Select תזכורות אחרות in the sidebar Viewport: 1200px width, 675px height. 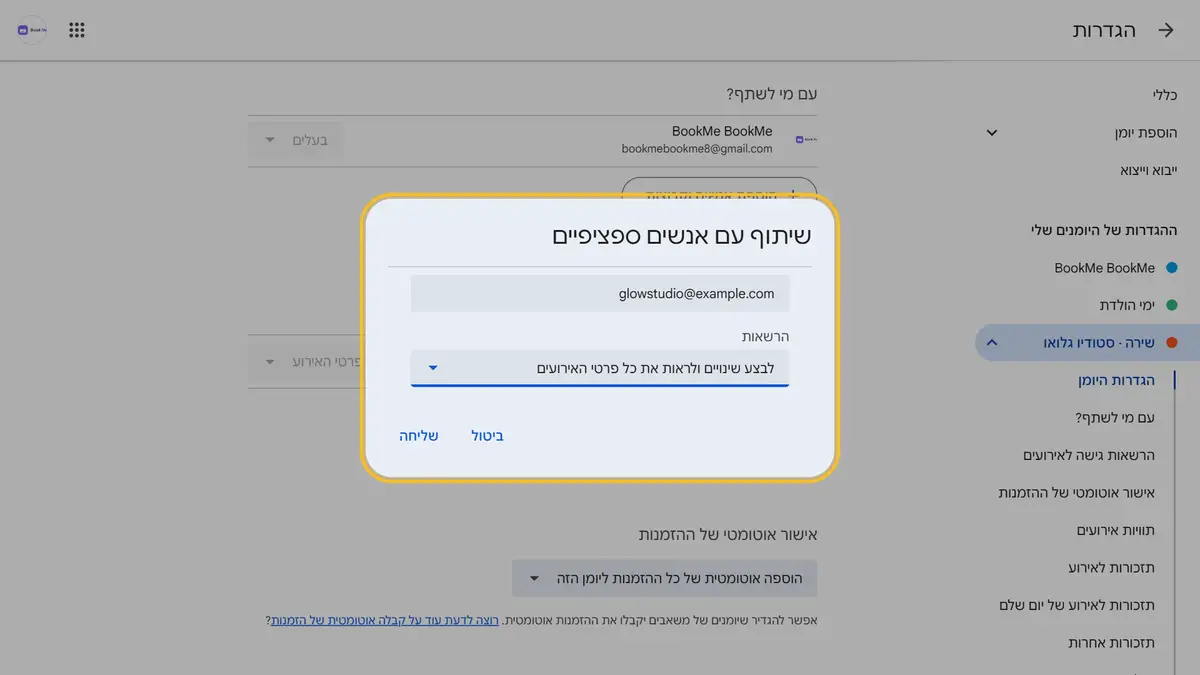[x=1110, y=642]
